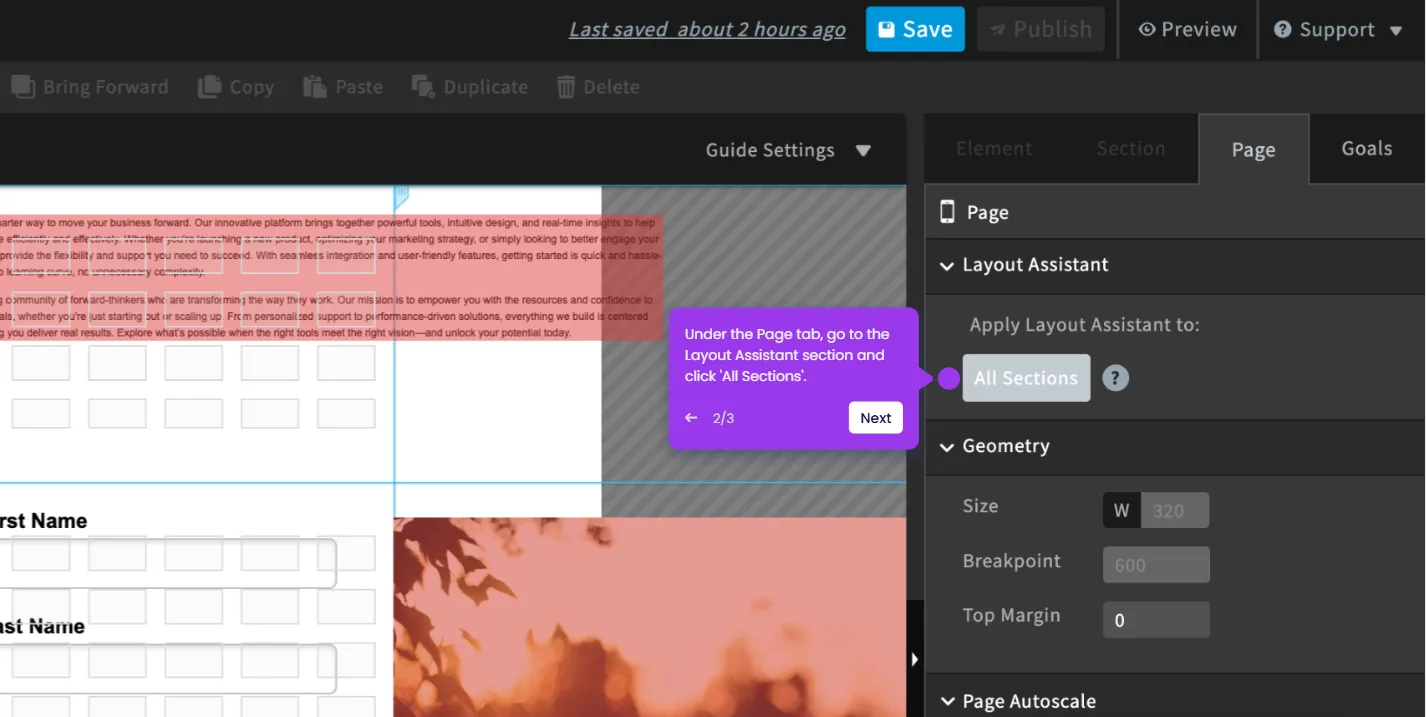Open the page Preview
This screenshot has height=717, width=1426.
pos(1188,30)
